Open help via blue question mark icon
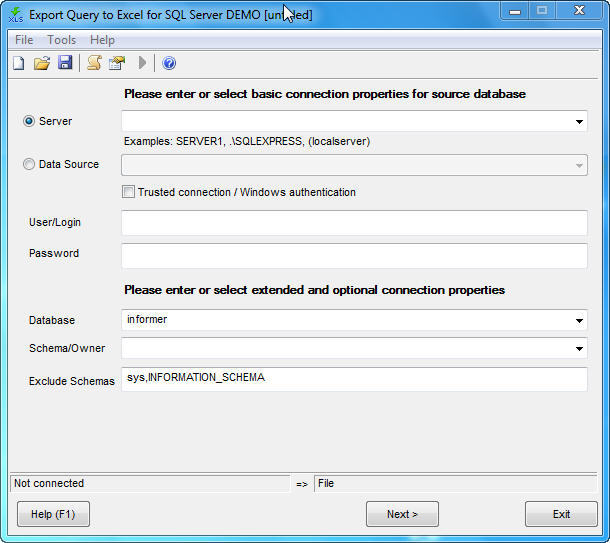 169,63
